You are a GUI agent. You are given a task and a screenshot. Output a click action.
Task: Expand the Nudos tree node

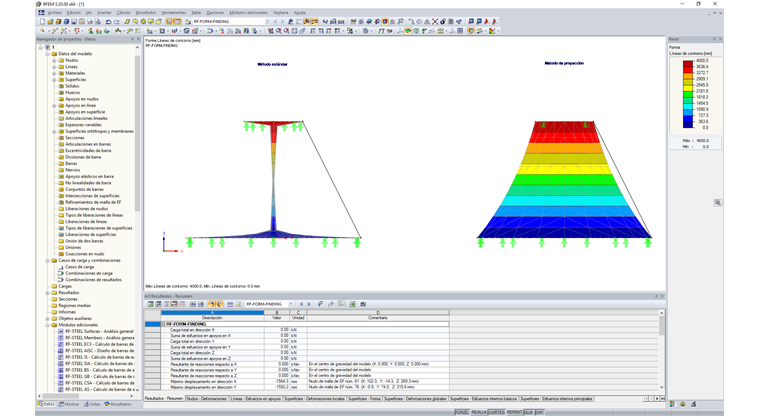(54, 60)
